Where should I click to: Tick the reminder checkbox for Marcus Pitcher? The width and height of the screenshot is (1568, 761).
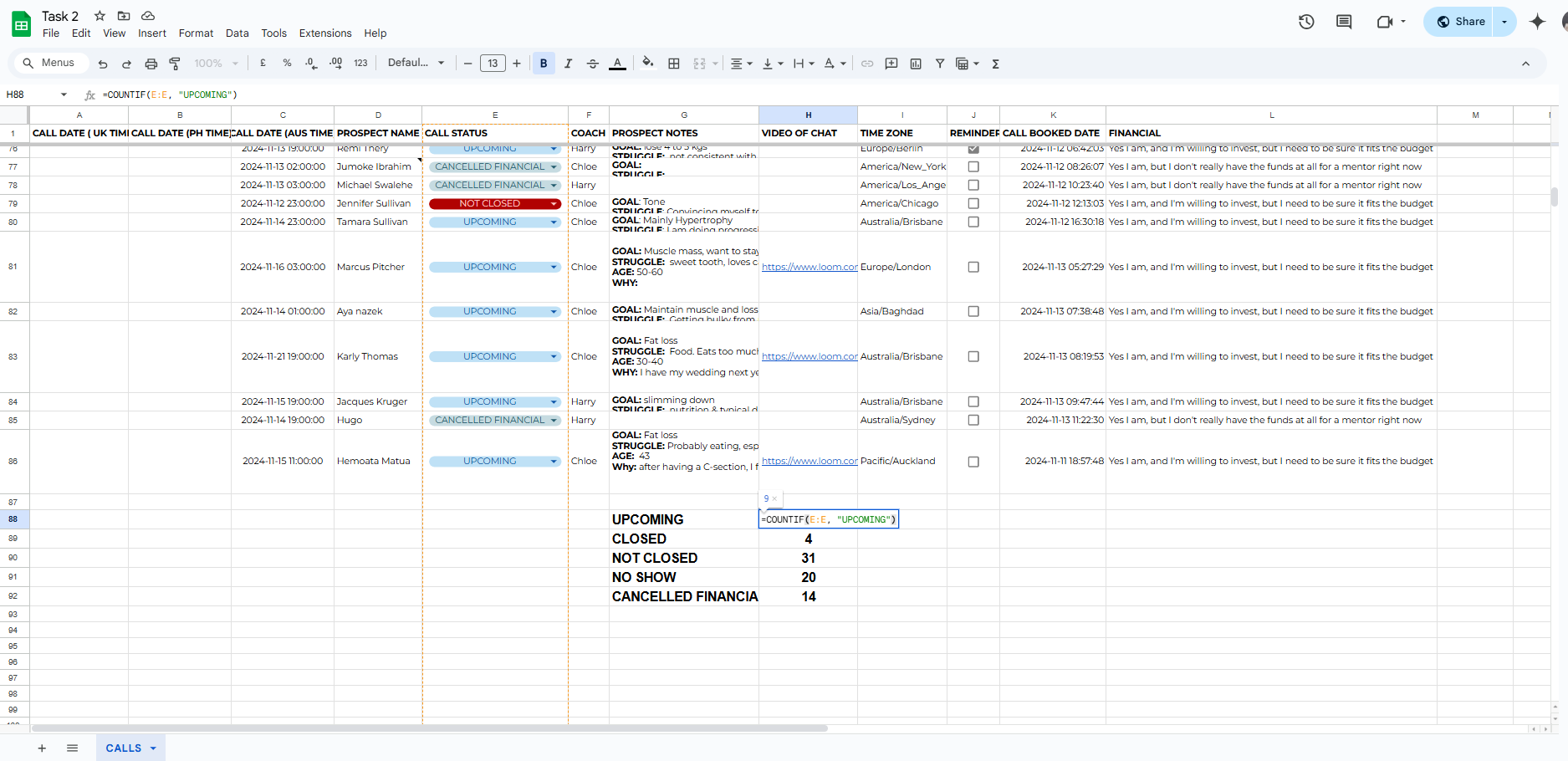[973, 267]
